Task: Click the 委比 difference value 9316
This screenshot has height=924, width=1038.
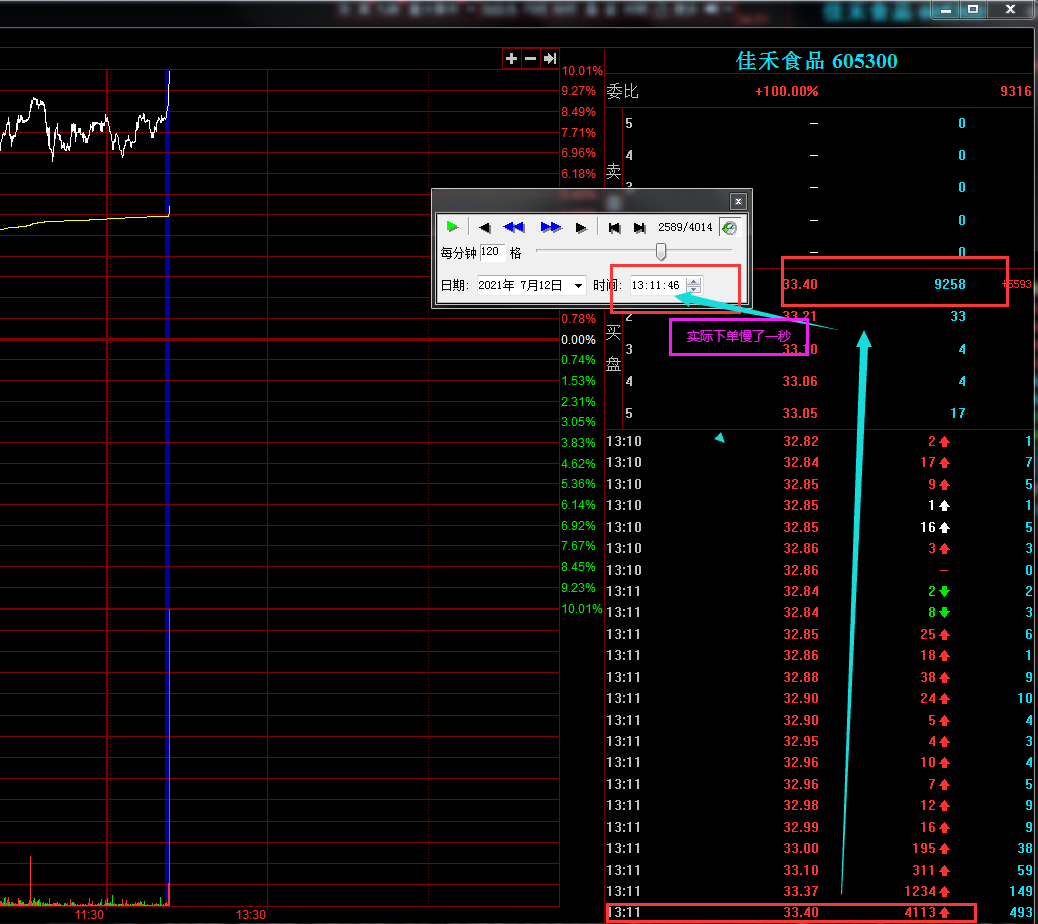Action: [1015, 91]
